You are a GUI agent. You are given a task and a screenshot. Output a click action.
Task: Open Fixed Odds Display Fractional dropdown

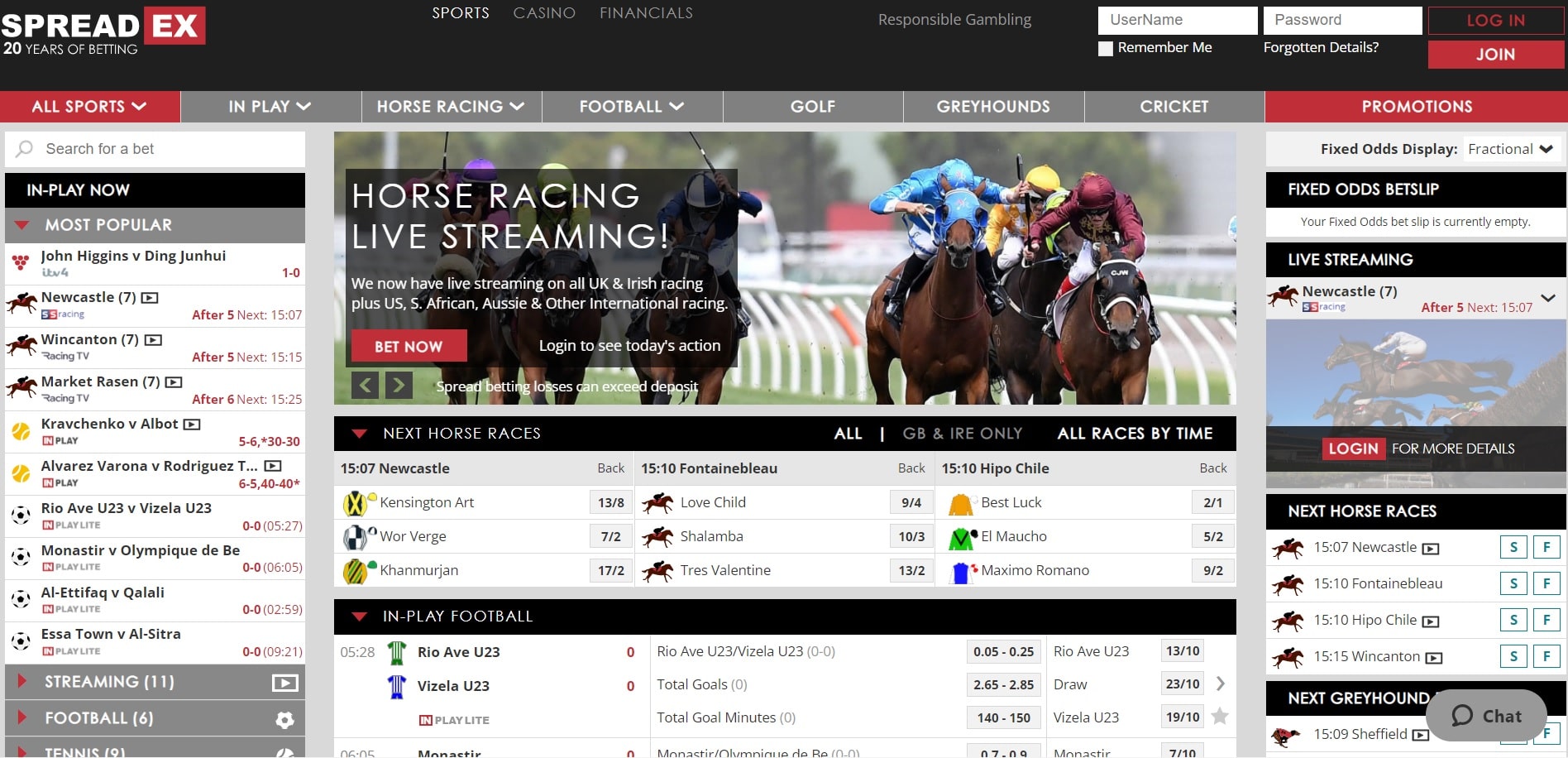1511,149
